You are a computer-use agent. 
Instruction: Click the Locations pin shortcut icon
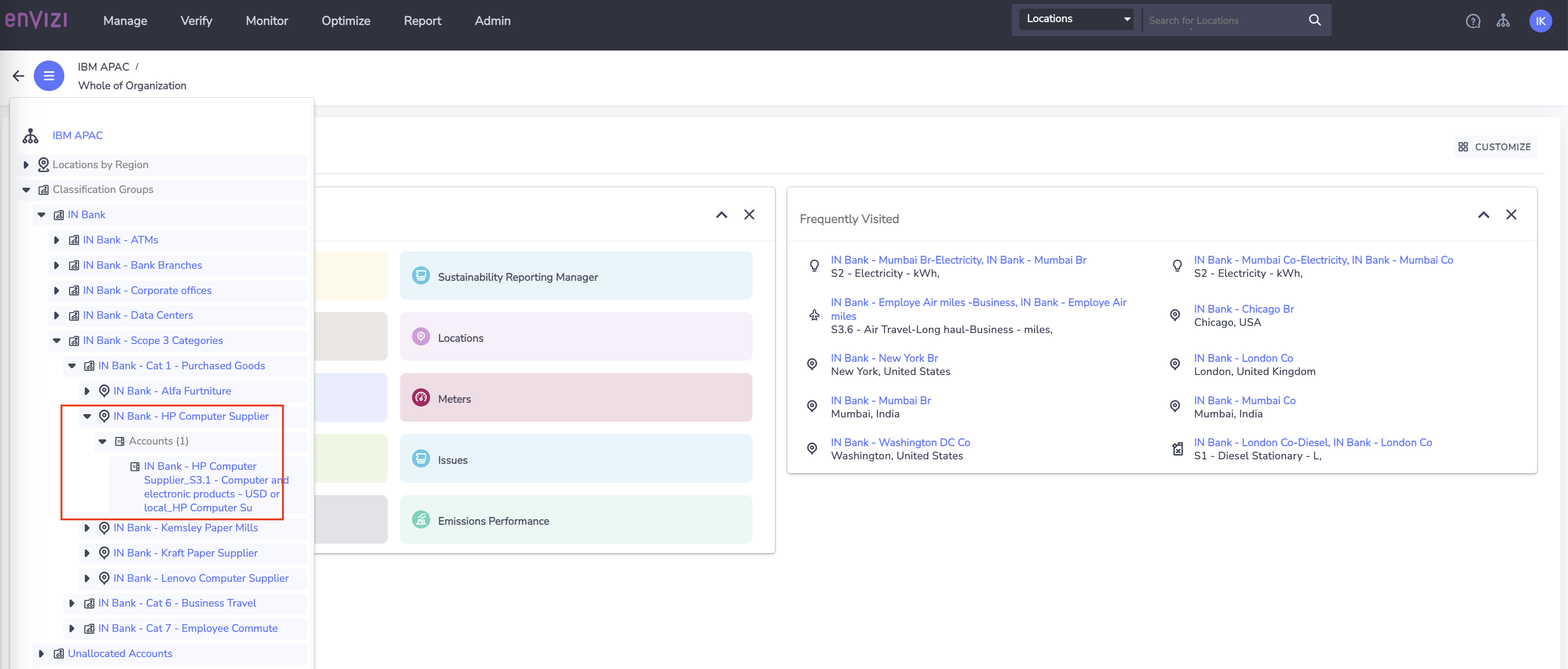click(x=421, y=336)
